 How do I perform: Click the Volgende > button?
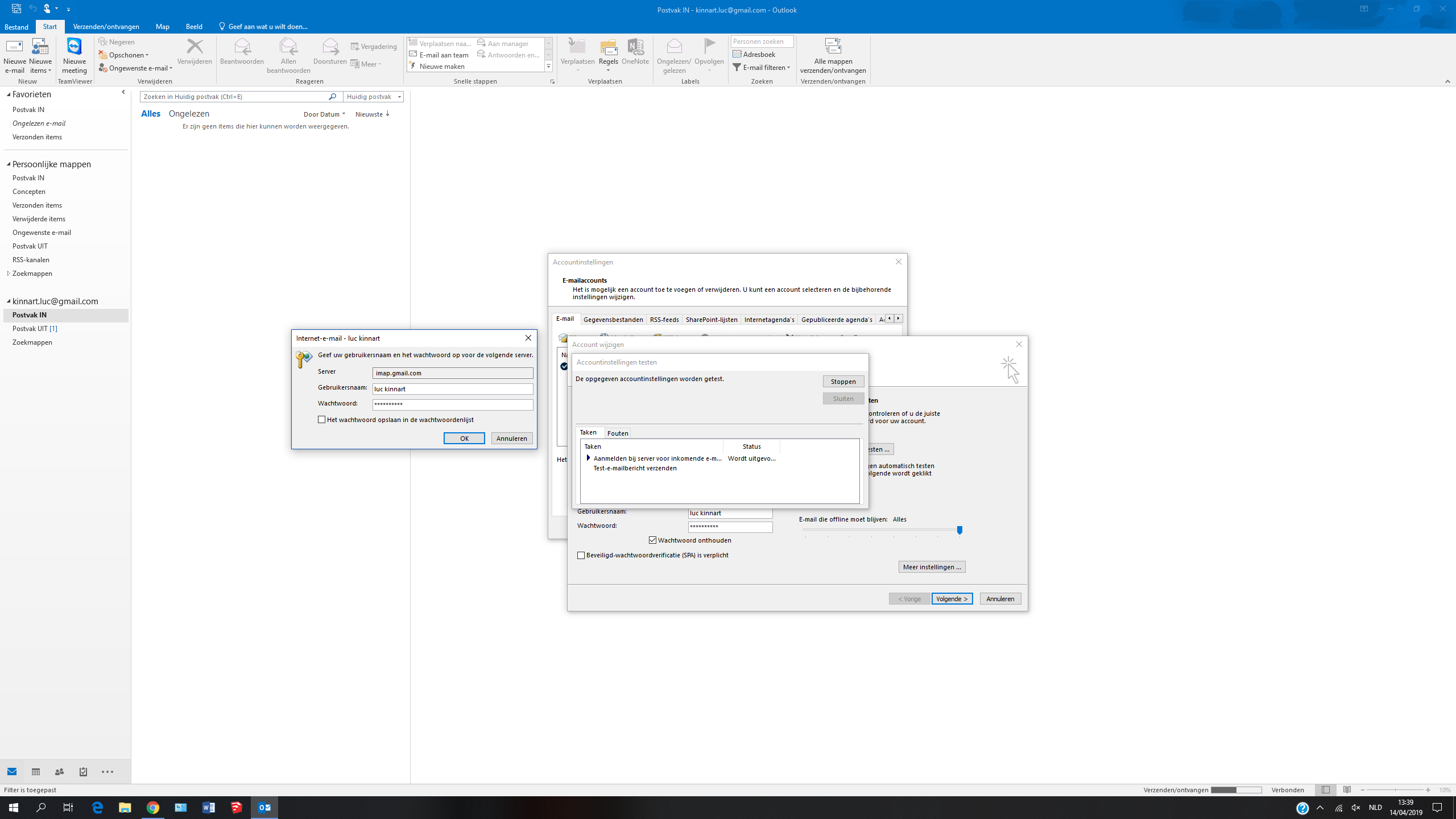pos(952,599)
